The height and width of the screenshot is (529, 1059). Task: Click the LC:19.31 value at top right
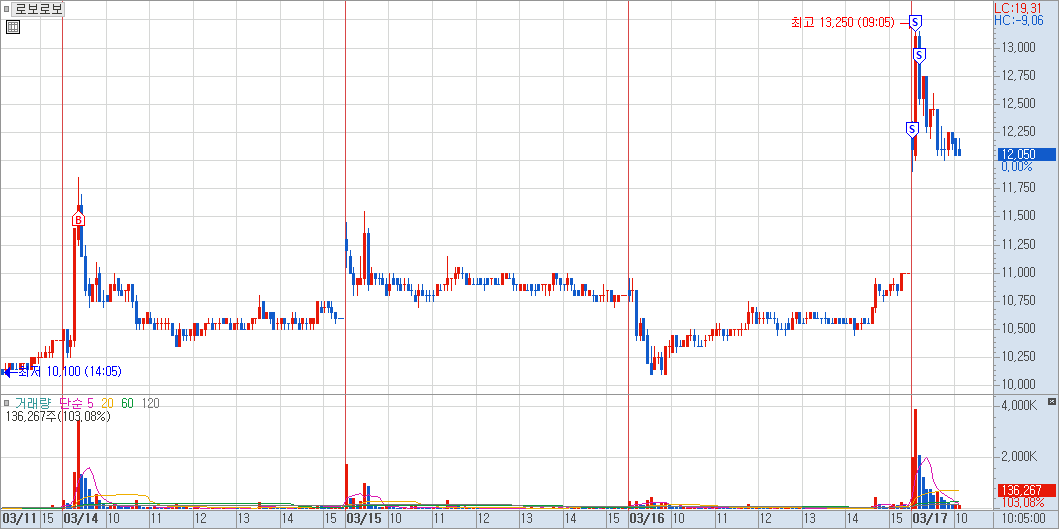[x=1016, y=8]
